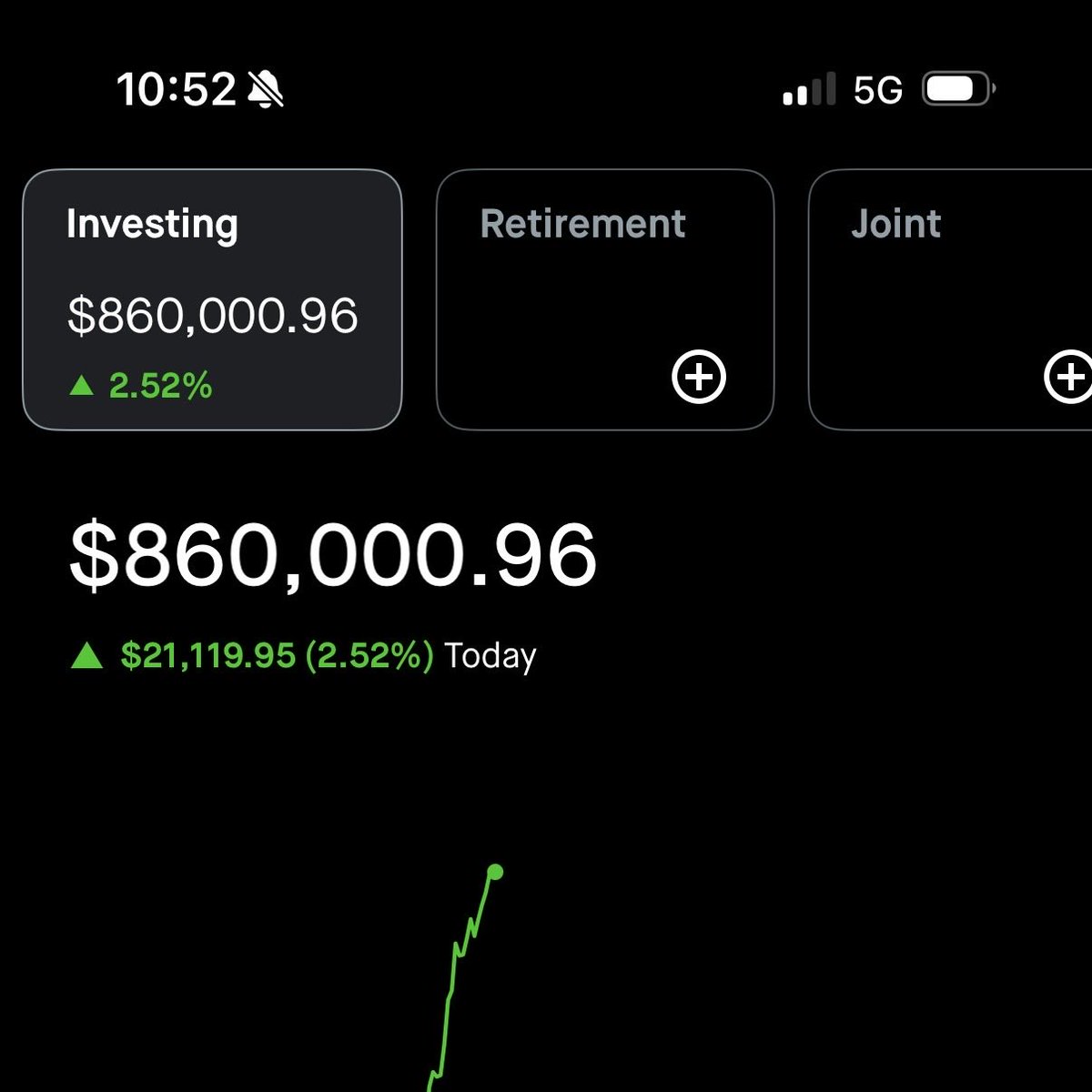Tap the cellular signal bars icon
This screenshot has height=1092, width=1092.
click(x=809, y=89)
